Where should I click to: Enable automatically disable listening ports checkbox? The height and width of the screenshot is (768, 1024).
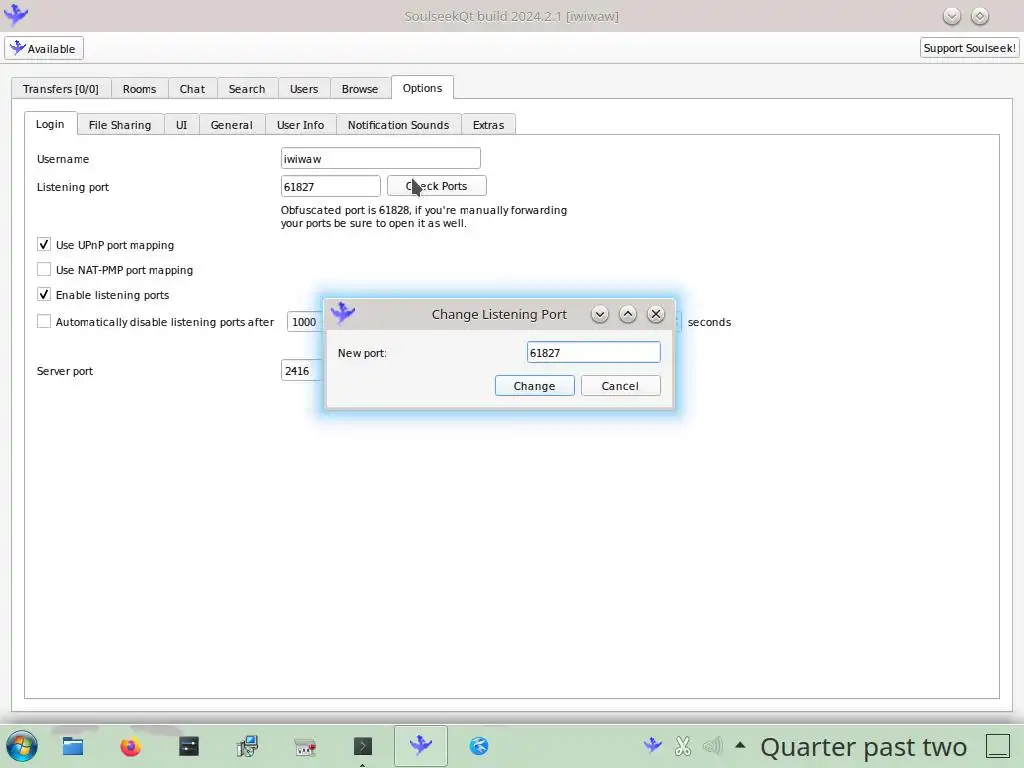[44, 321]
